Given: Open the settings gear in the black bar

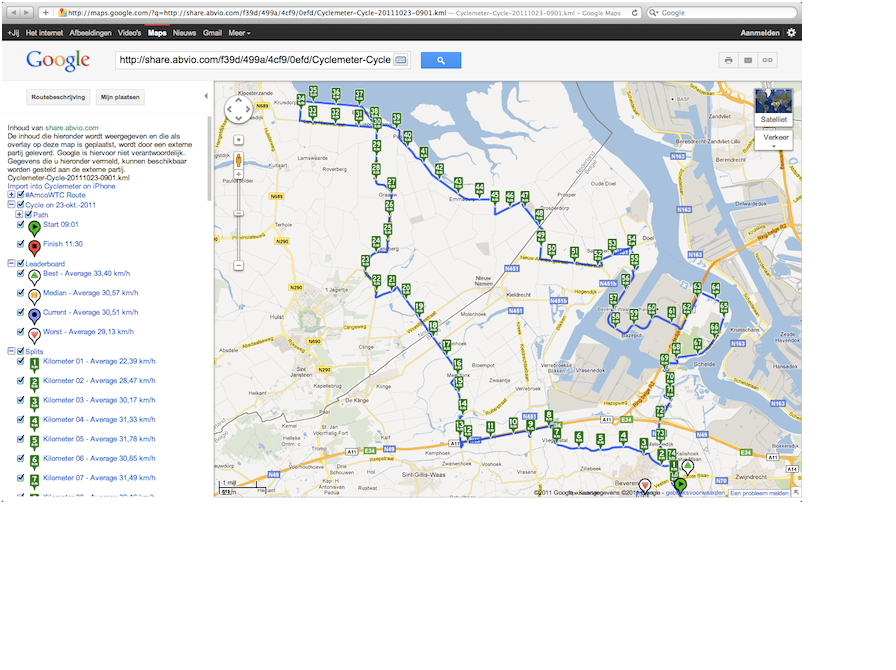Looking at the screenshot, I should tap(791, 33).
